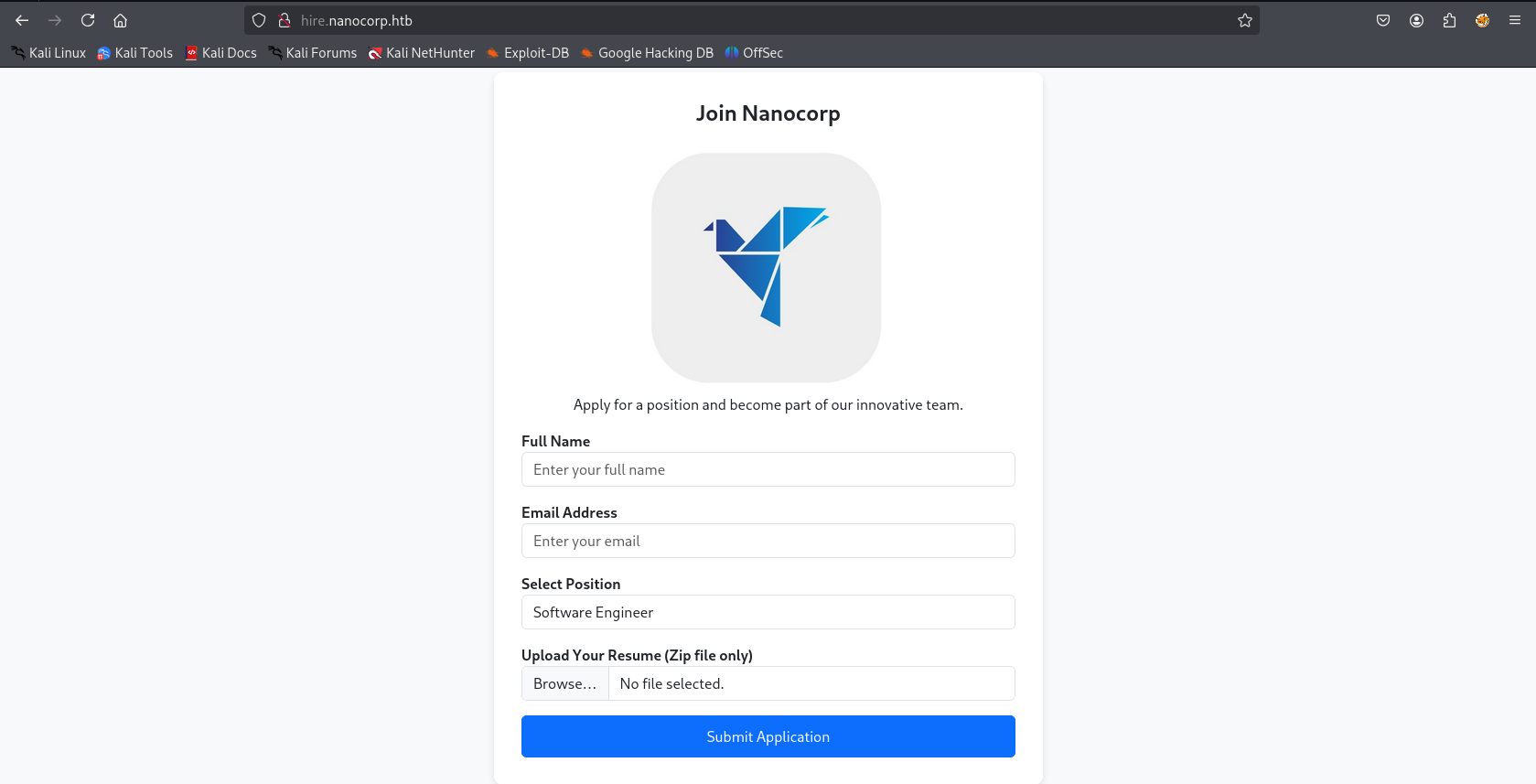Viewport: 1536px width, 784px height.
Task: Click the Nanocorp origami bird logo
Action: pyautogui.click(x=767, y=267)
